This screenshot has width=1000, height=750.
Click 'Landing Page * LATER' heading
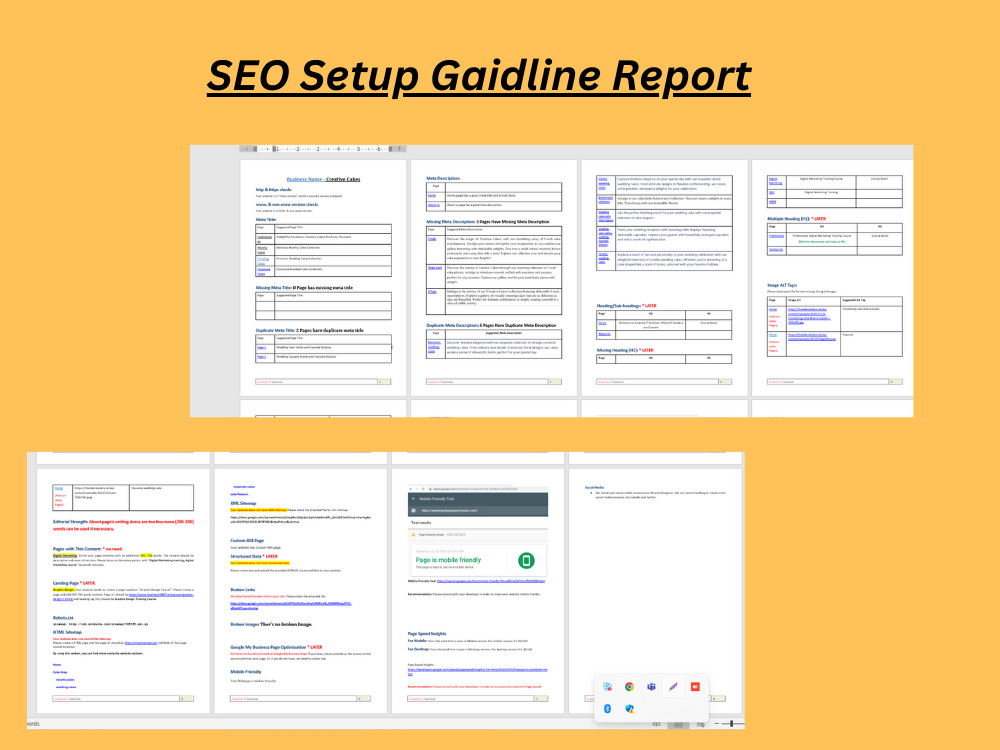click(x=74, y=583)
